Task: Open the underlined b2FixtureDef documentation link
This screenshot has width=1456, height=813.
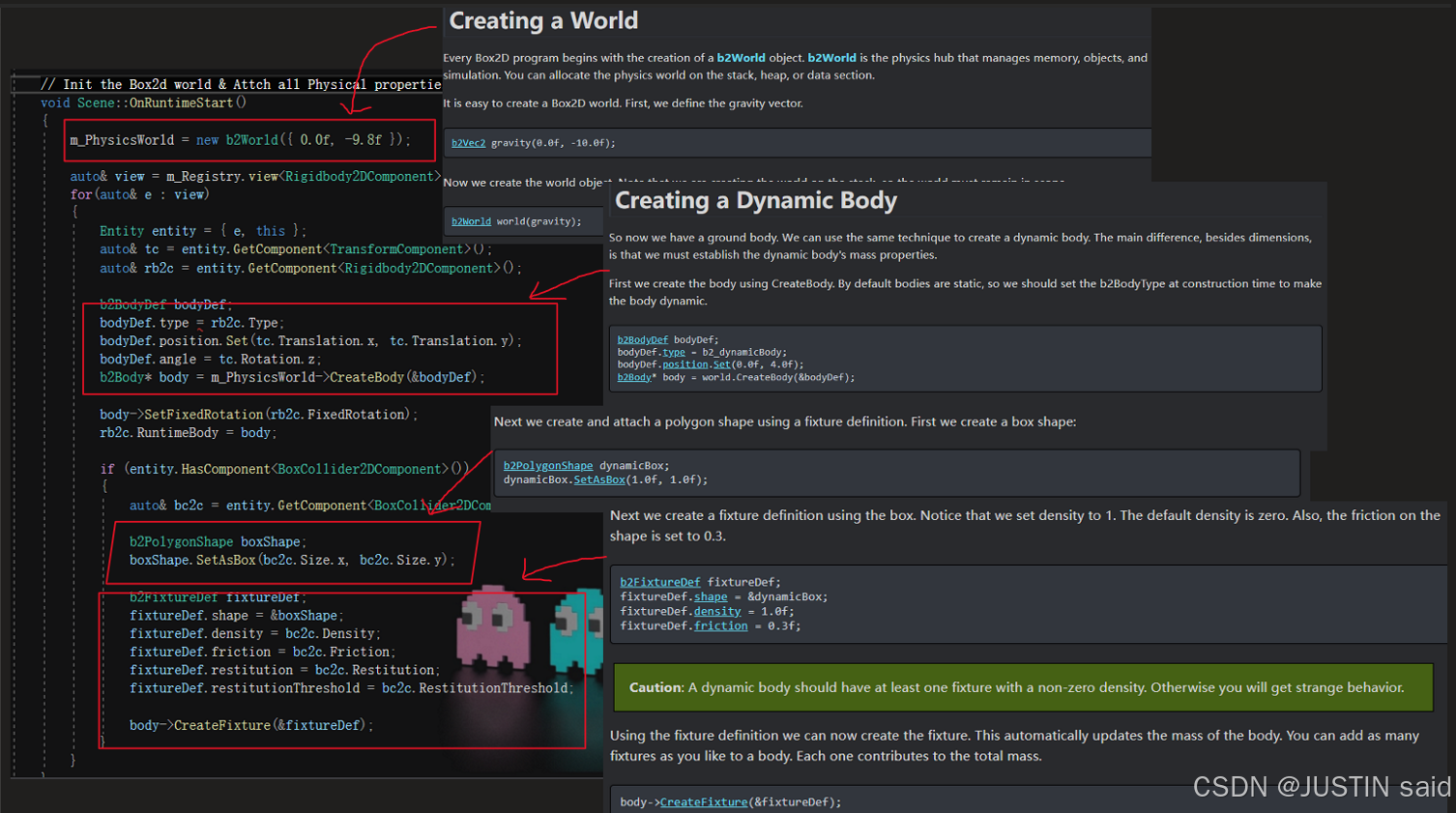Action: (659, 582)
